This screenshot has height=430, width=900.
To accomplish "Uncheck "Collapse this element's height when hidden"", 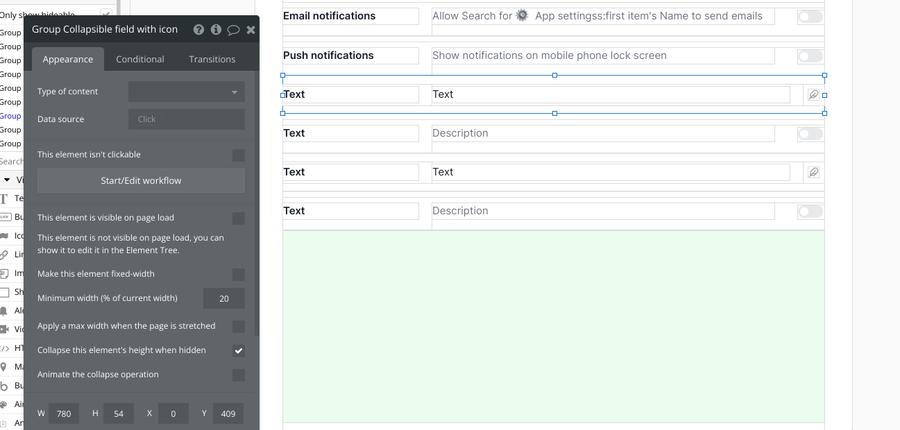I will [x=238, y=351].
